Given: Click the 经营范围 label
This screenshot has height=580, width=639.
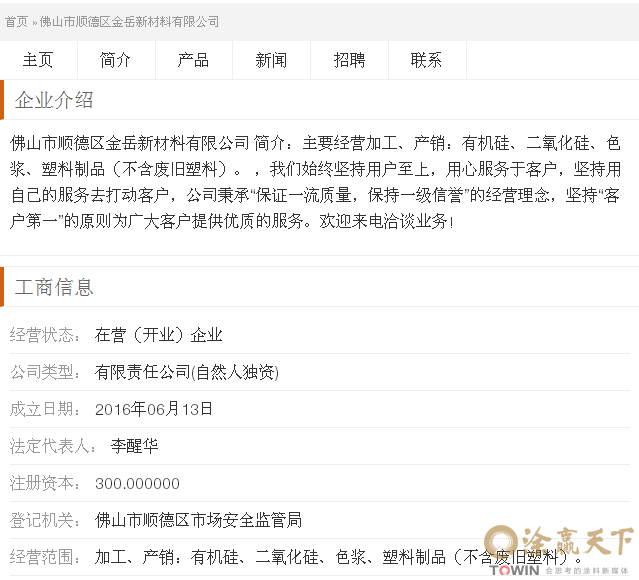Looking at the screenshot, I should (46, 557).
